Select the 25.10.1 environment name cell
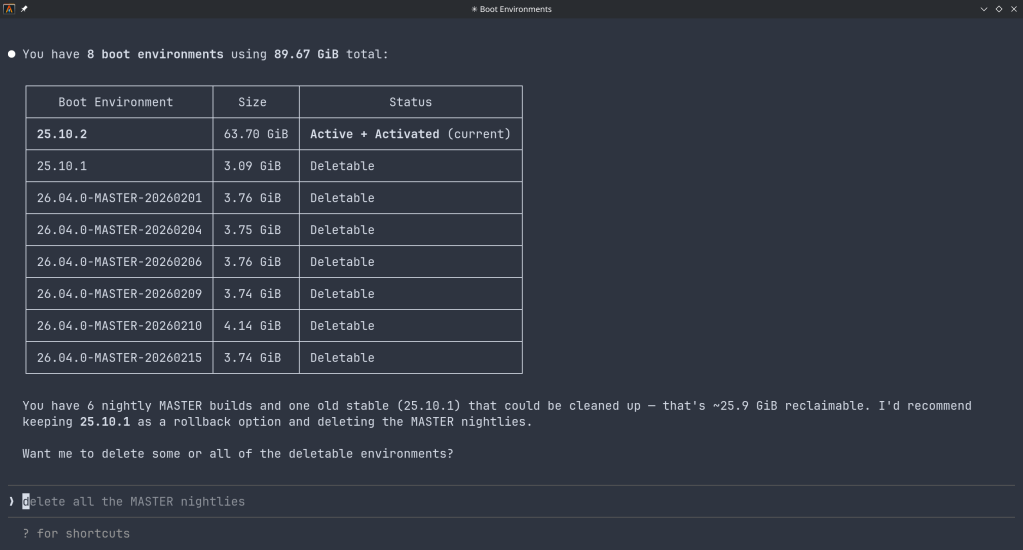This screenshot has width=1023, height=550. (62, 166)
